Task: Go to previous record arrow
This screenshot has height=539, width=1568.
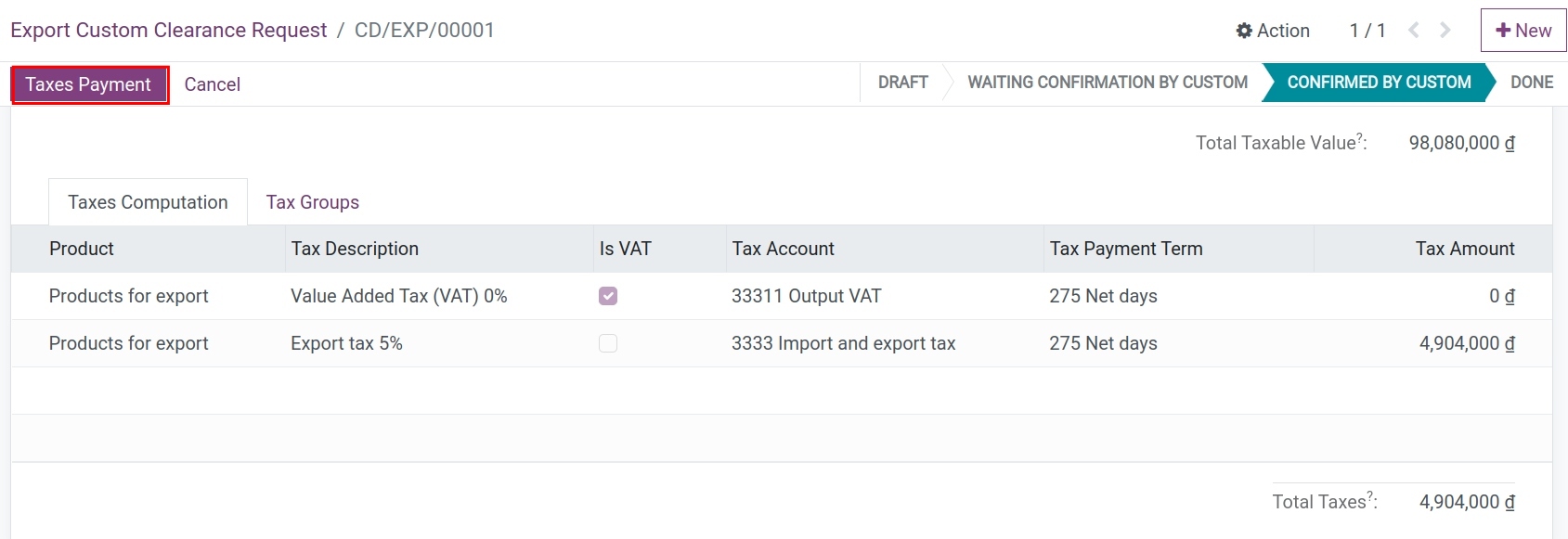Action: click(x=1414, y=31)
